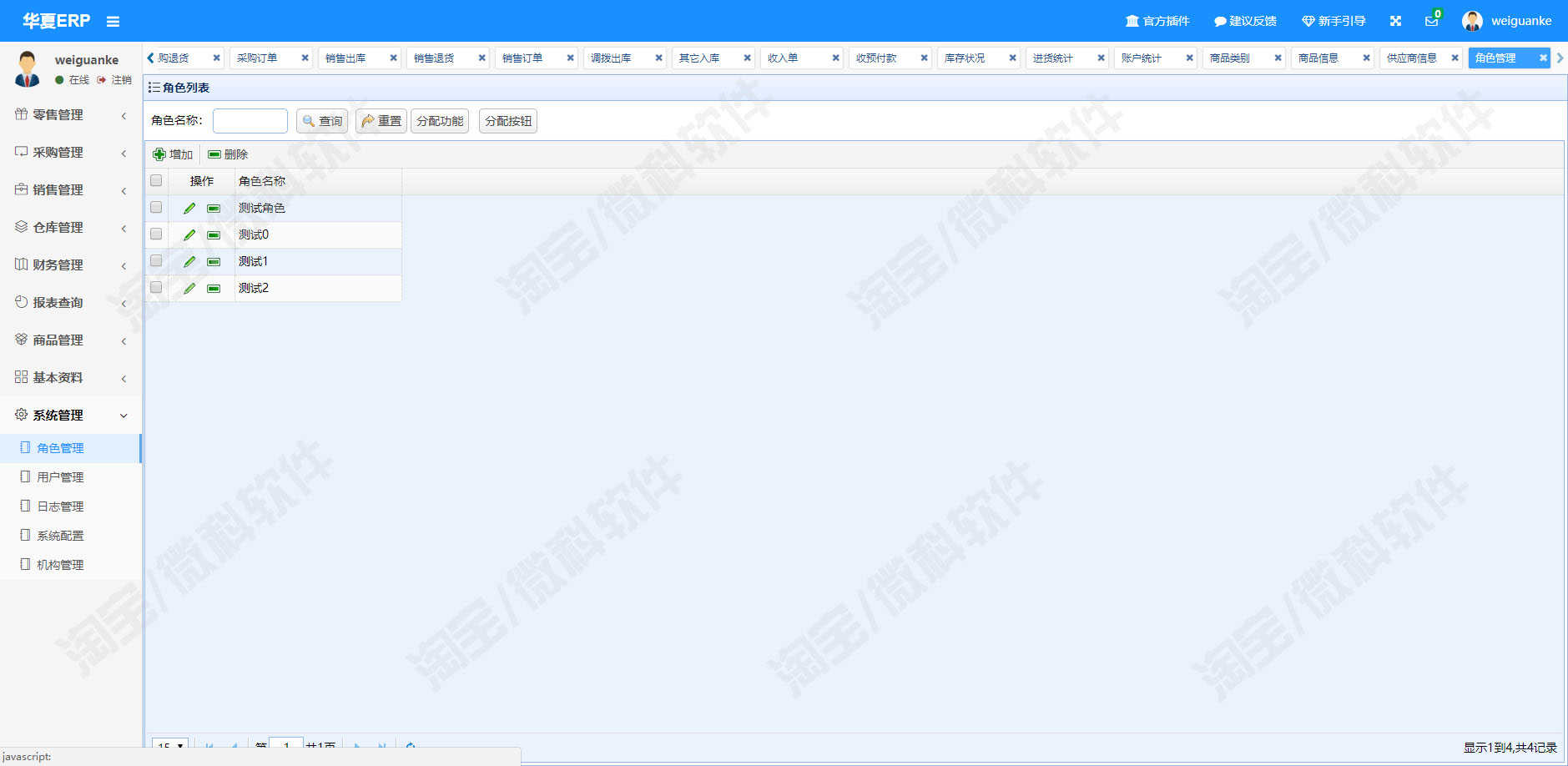Click 注销 logout in the sidebar

[x=114, y=80]
